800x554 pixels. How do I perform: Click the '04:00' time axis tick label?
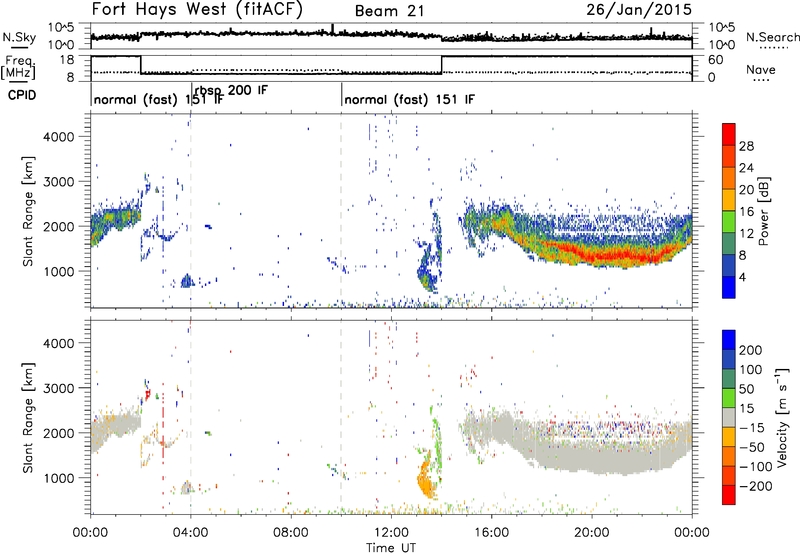[x=191, y=533]
